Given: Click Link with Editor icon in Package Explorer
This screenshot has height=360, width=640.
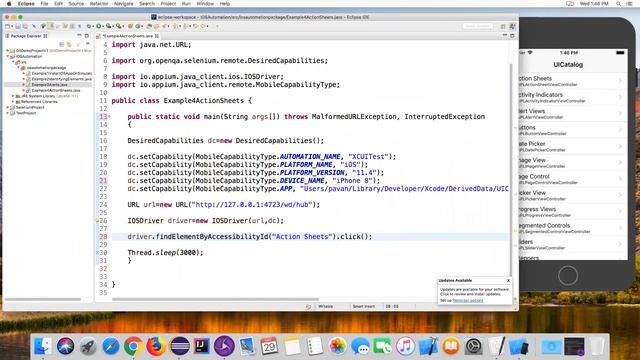Looking at the screenshot, I should pos(69,44).
